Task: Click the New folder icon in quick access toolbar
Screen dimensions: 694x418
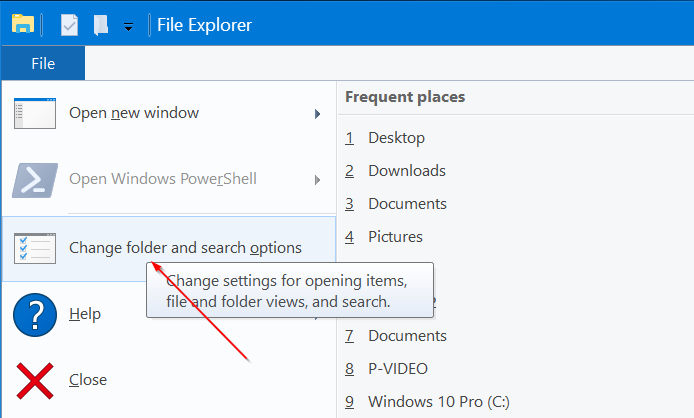Action: click(100, 25)
